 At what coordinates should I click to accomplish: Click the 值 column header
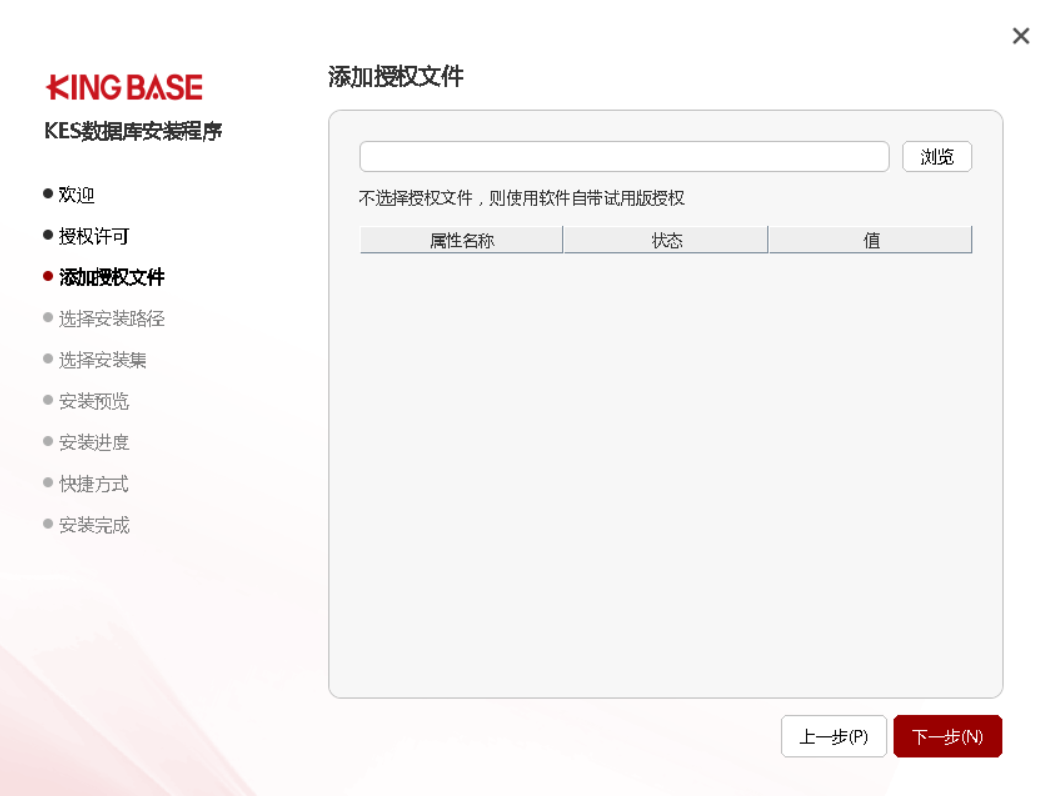[871, 240]
